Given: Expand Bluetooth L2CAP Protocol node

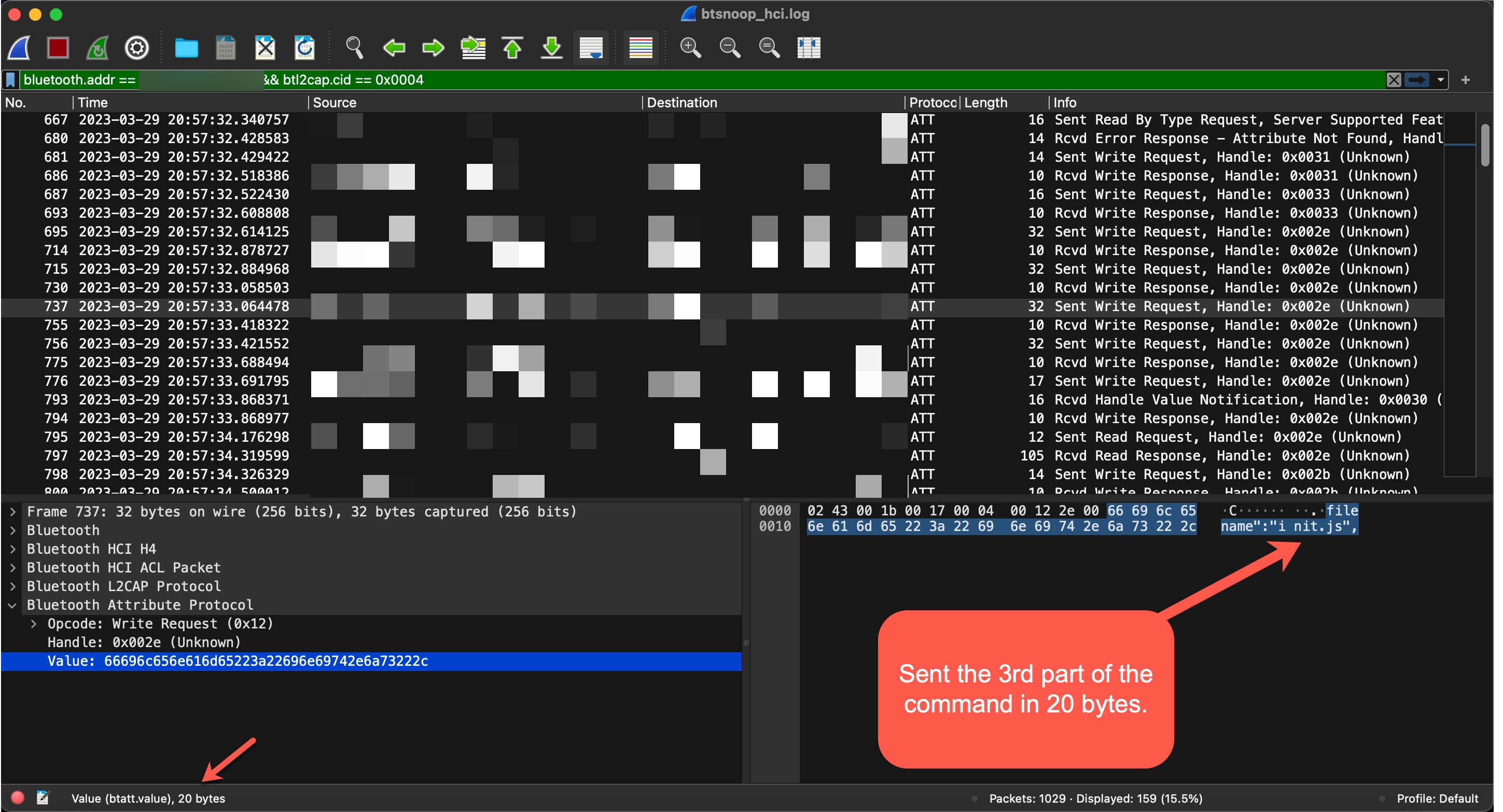Looking at the screenshot, I should point(13,586).
